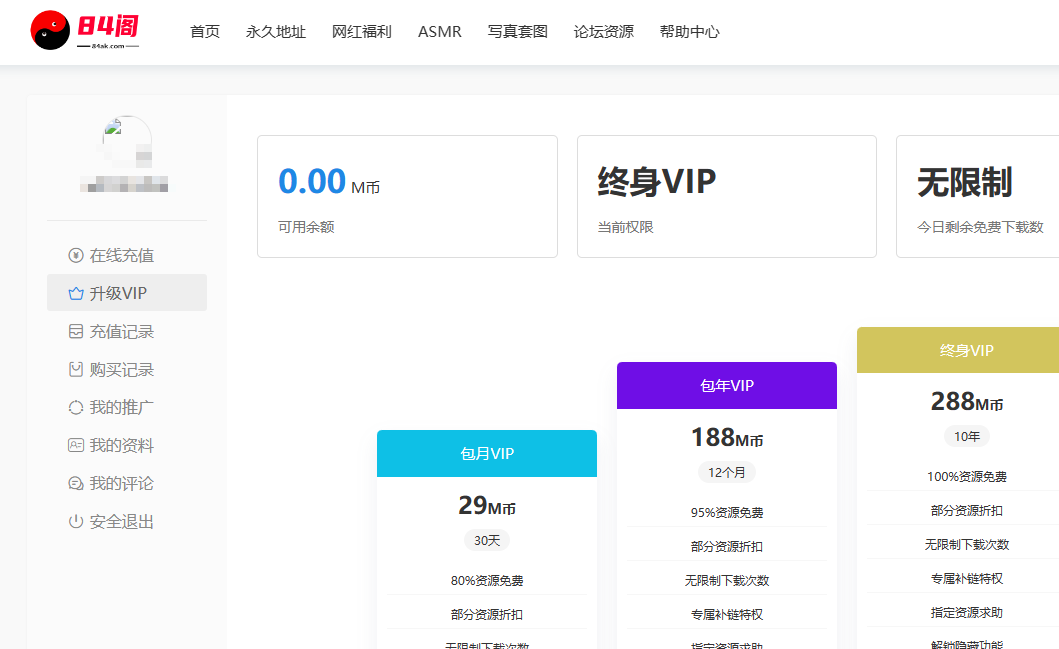Click 无限制下载次数 in the 包年VIP card
The width and height of the screenshot is (1059, 649).
coord(727,581)
